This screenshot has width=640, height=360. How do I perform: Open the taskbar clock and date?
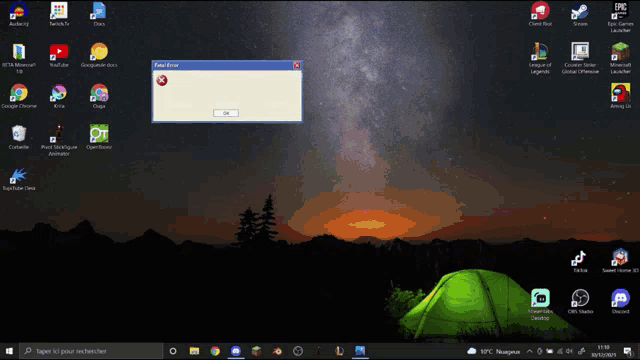(603, 351)
